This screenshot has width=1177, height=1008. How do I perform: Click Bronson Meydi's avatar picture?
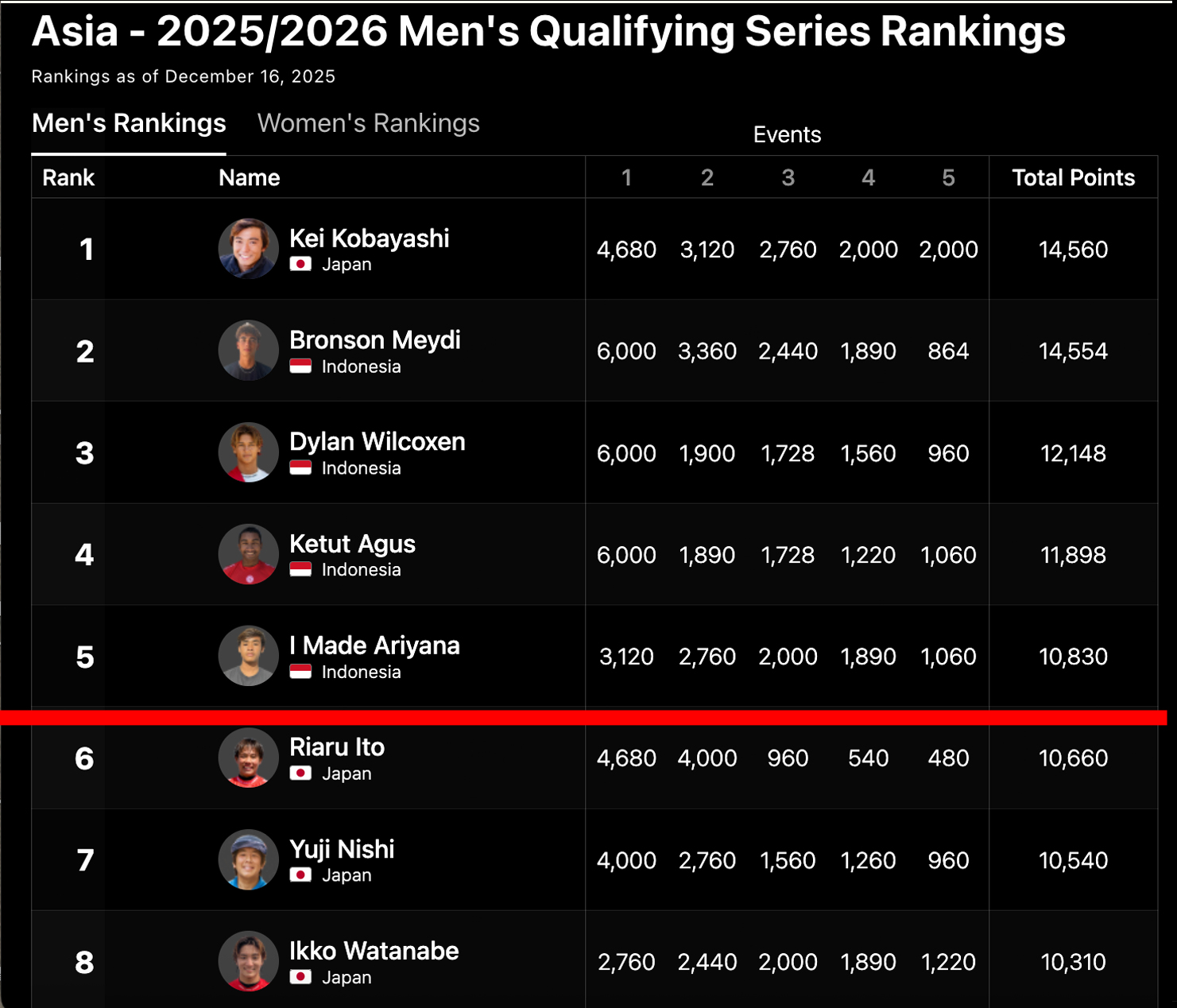pyautogui.click(x=248, y=351)
